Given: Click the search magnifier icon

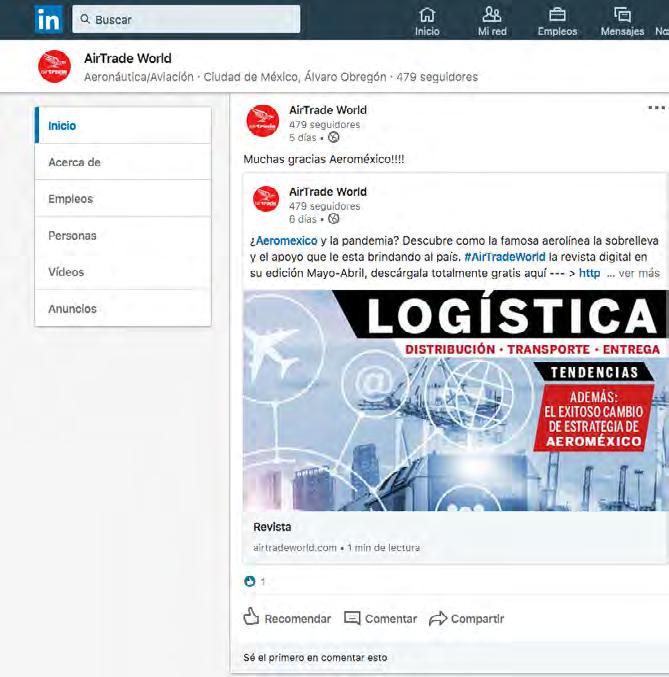Looking at the screenshot, I should (x=85, y=19).
